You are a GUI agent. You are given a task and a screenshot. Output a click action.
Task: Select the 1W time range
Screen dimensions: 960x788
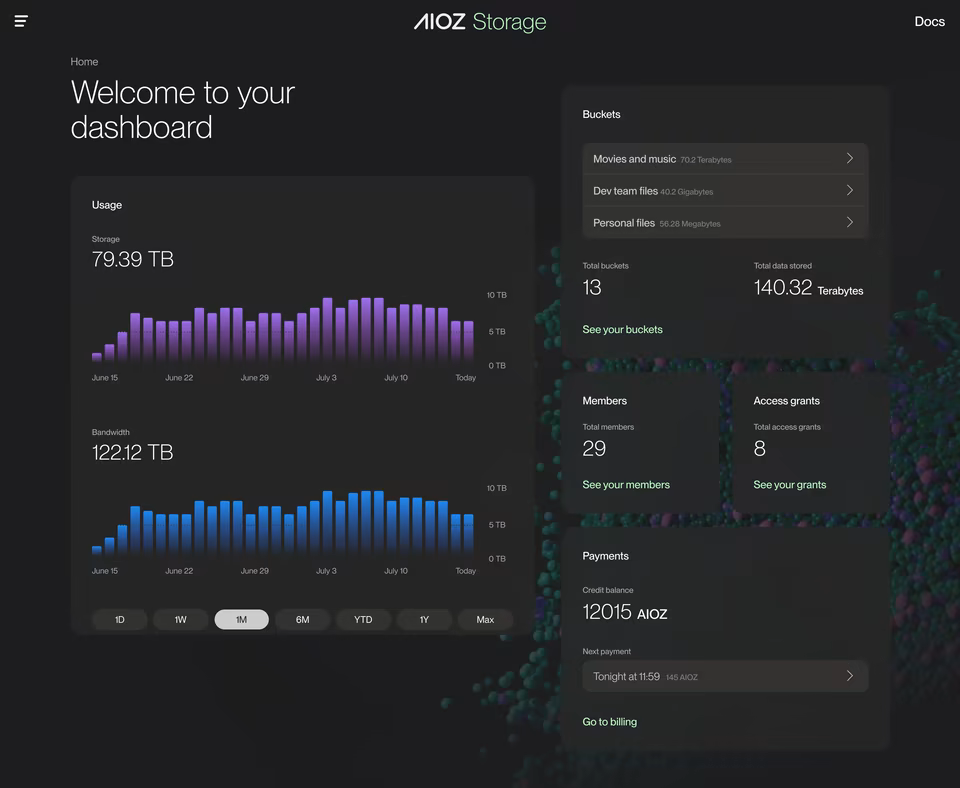coord(181,620)
